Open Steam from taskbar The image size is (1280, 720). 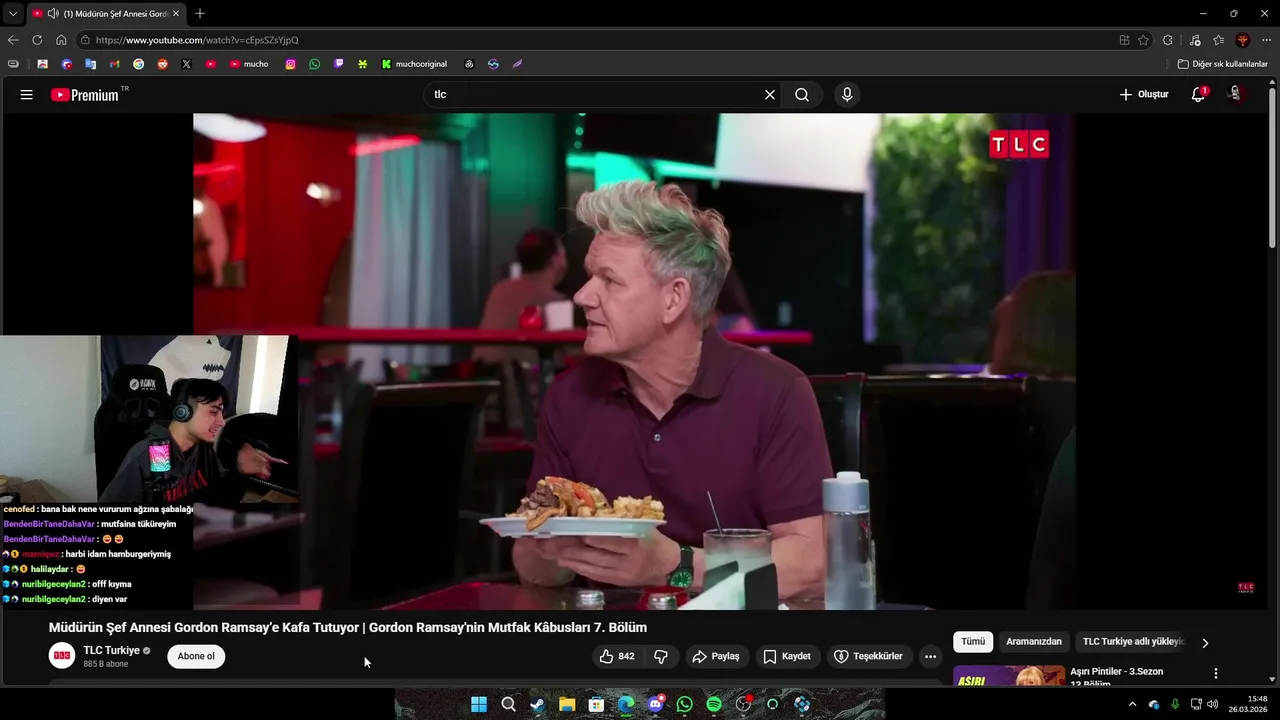coord(537,705)
